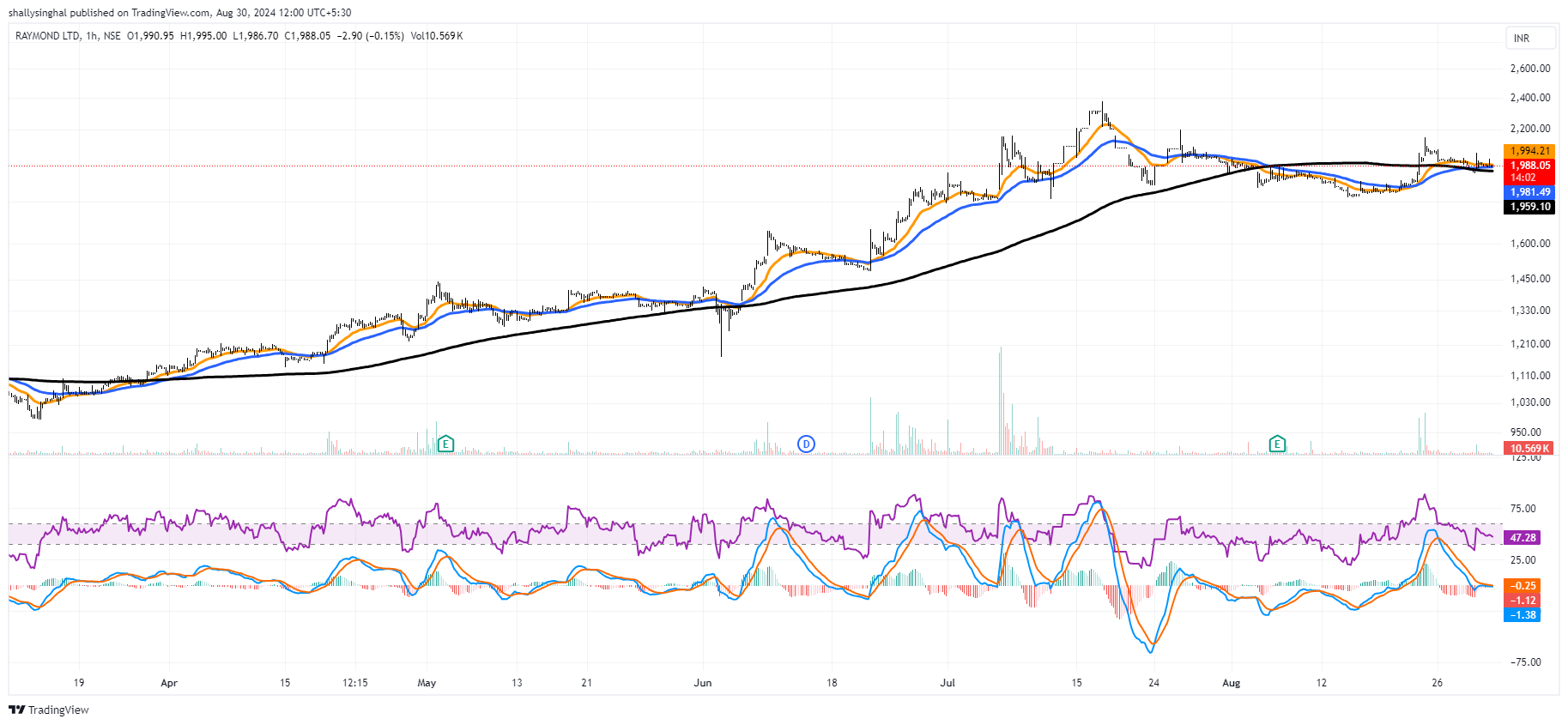Image resolution: width=1568 pixels, height=725 pixels.
Task: Click the earnings 'E' marker in August
Action: coord(1277,444)
